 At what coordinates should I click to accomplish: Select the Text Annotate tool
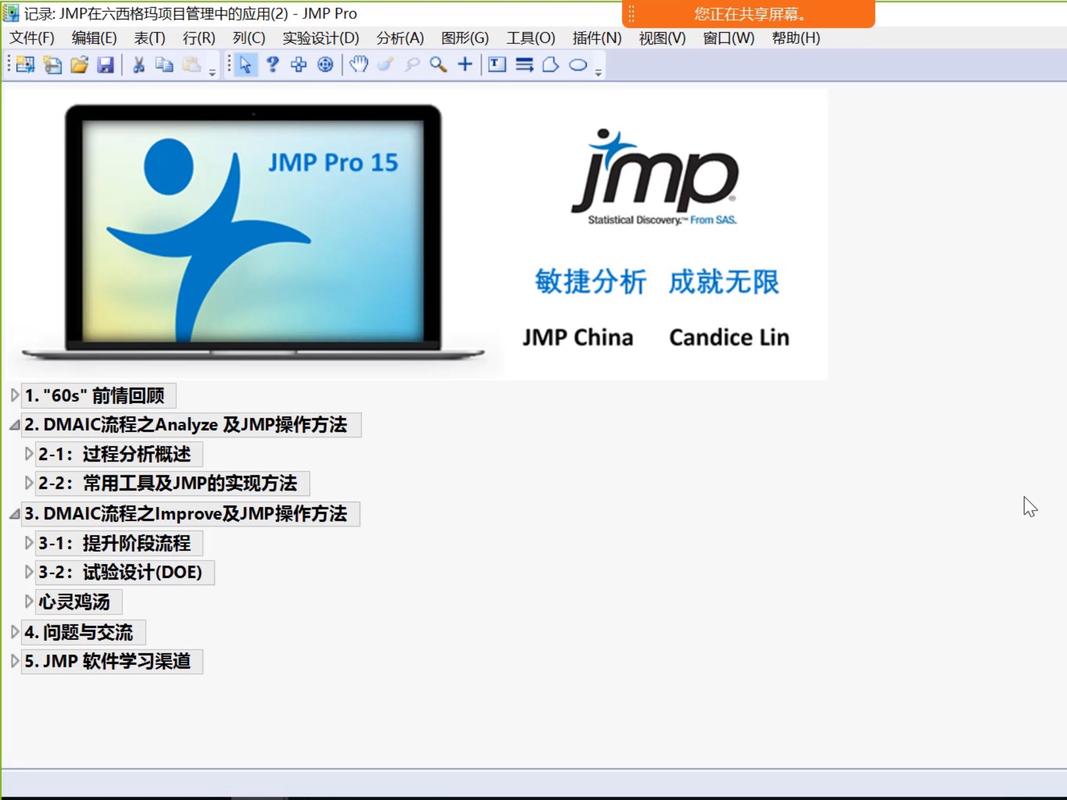click(497, 65)
